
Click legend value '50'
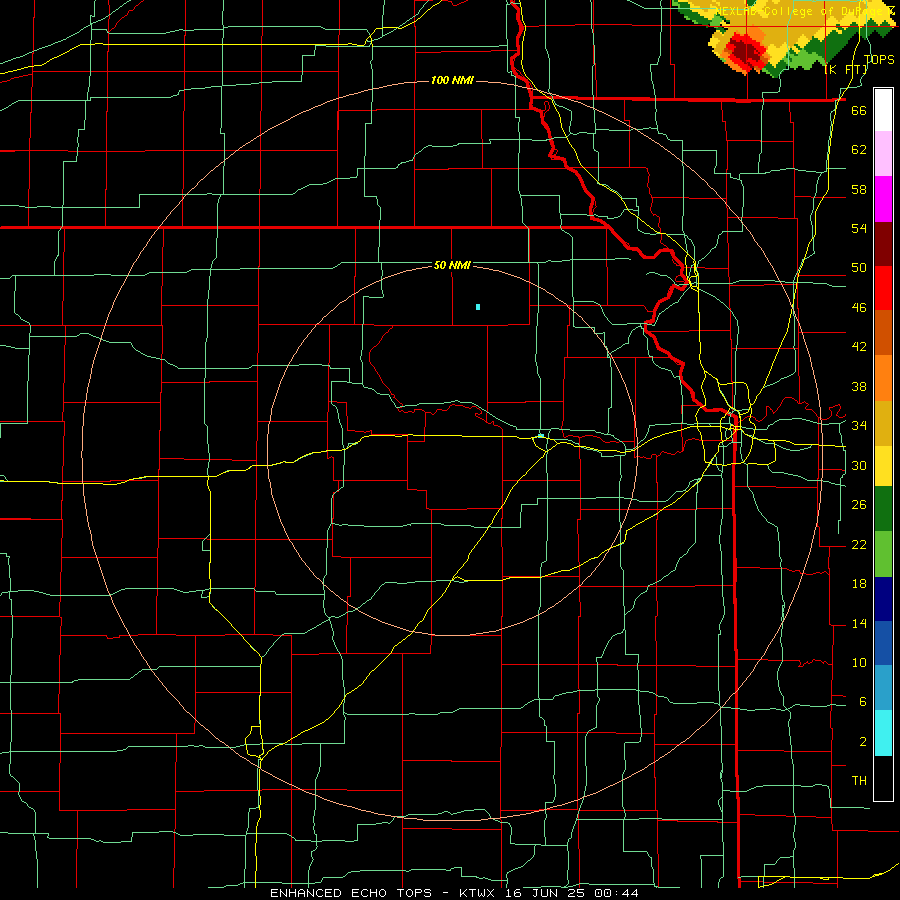click(x=859, y=268)
